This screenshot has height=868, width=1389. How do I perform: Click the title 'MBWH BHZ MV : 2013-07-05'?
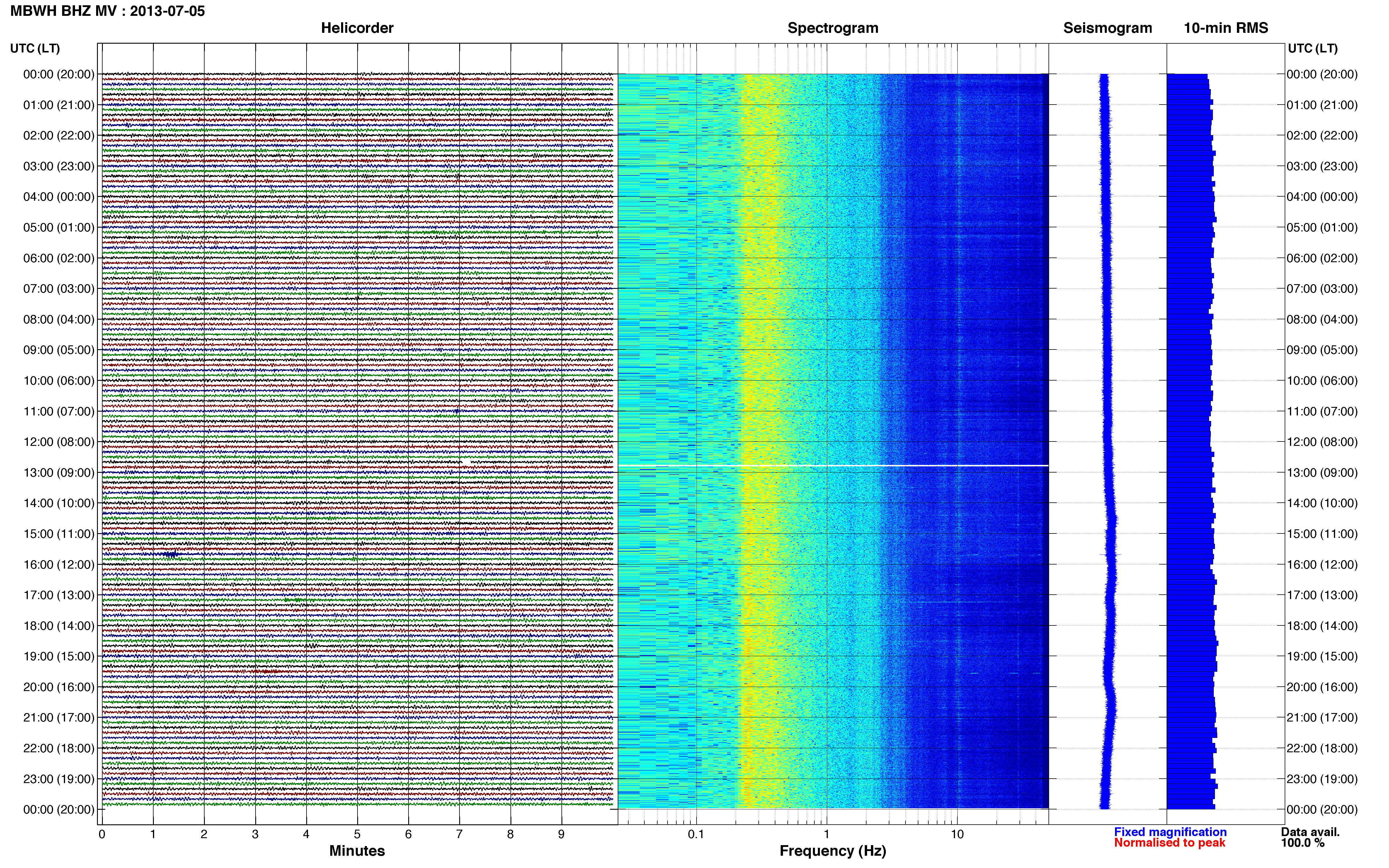pos(107,11)
